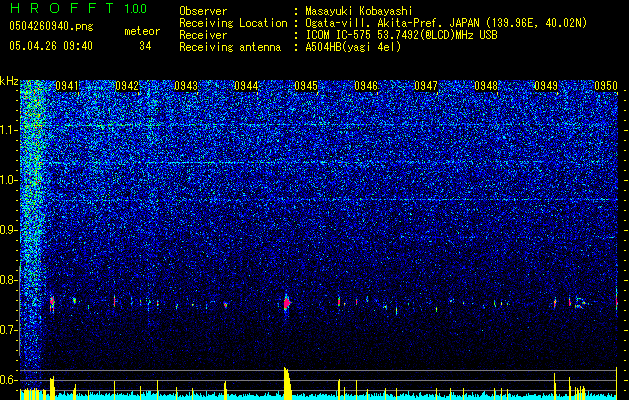The width and height of the screenshot is (629, 400).
Task: Click the 0948 time marker
Action: point(486,86)
